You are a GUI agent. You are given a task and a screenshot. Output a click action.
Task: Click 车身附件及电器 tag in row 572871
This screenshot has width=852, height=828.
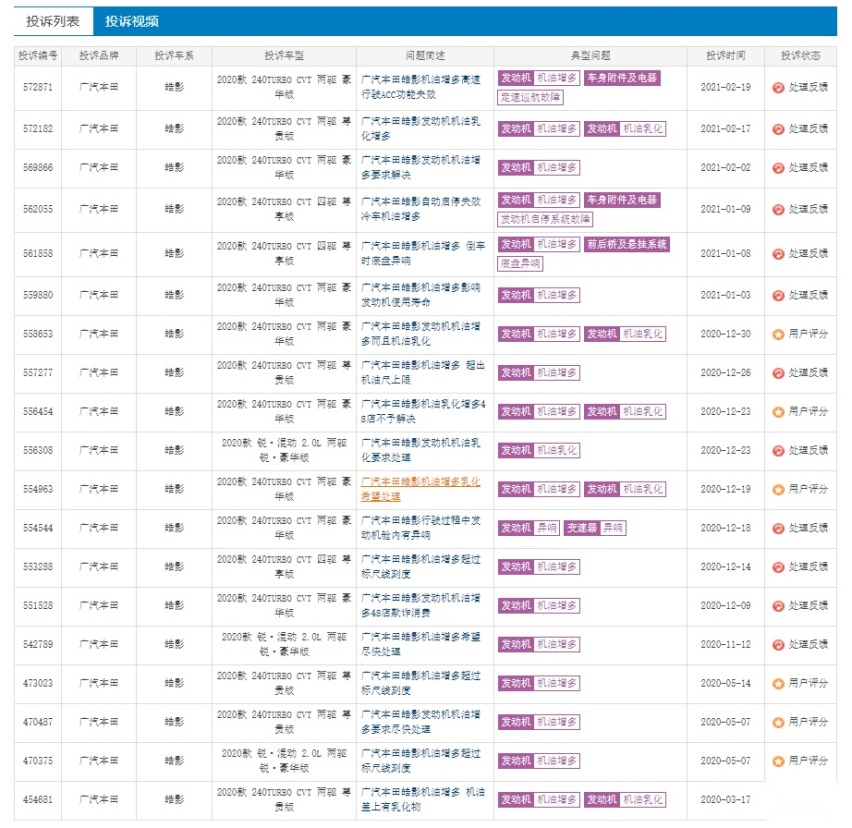point(622,78)
